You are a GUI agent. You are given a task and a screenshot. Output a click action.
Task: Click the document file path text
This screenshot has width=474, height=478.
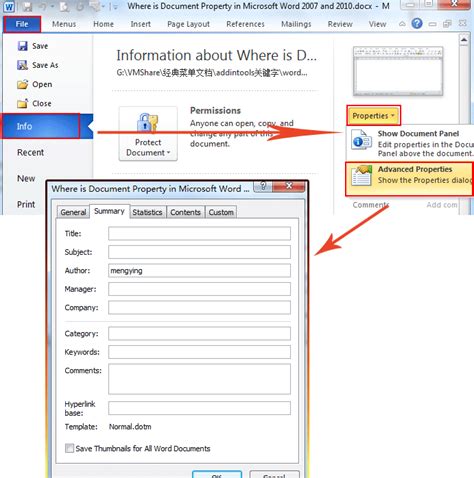coord(212,73)
